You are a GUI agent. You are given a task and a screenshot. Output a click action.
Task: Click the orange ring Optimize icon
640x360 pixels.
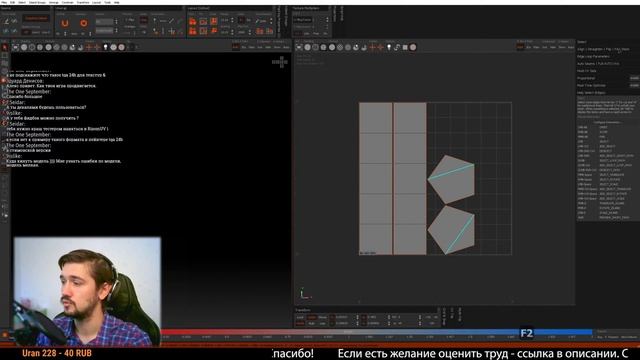(83, 23)
